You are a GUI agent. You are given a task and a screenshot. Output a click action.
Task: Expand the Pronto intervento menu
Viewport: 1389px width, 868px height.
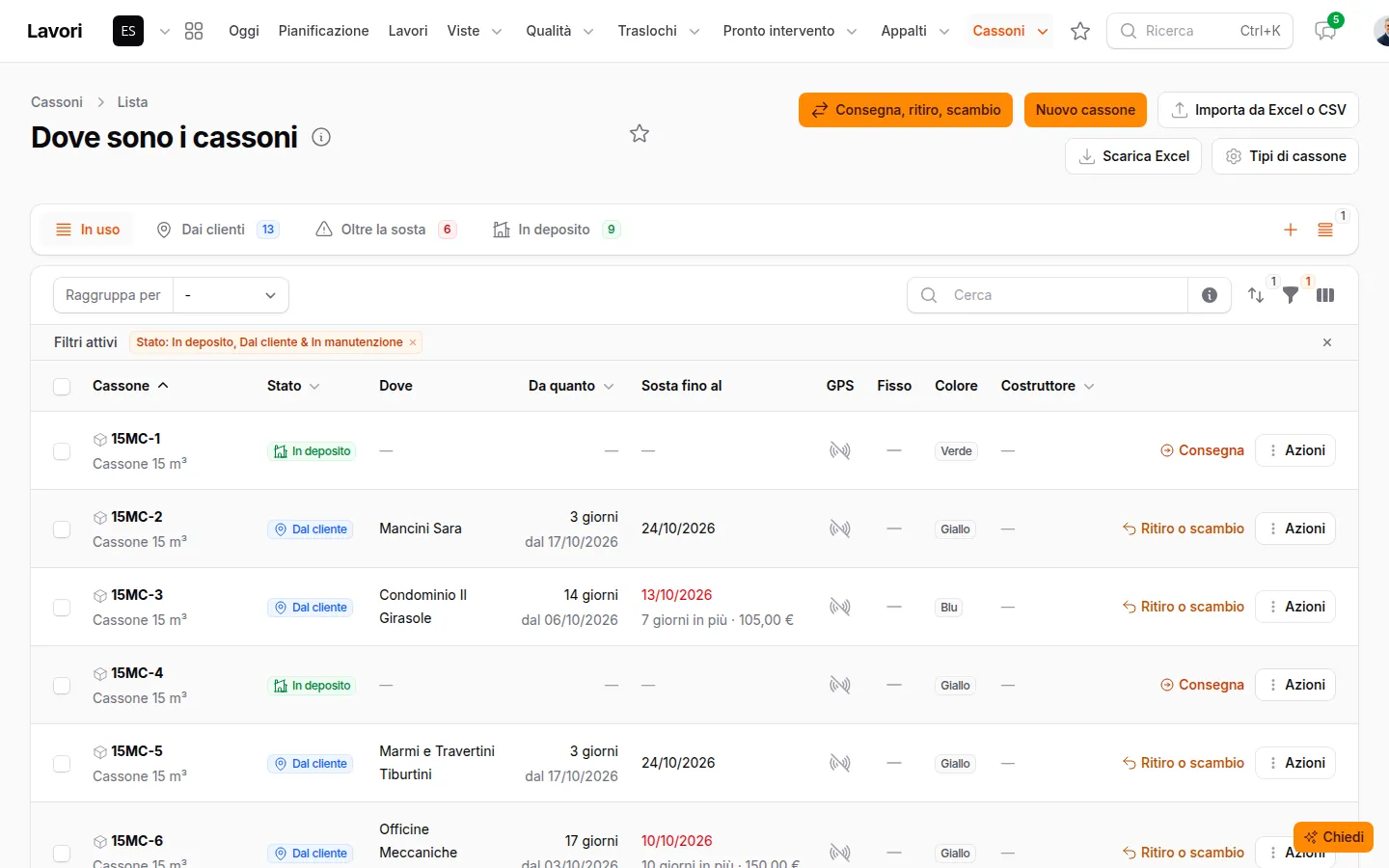(x=790, y=31)
